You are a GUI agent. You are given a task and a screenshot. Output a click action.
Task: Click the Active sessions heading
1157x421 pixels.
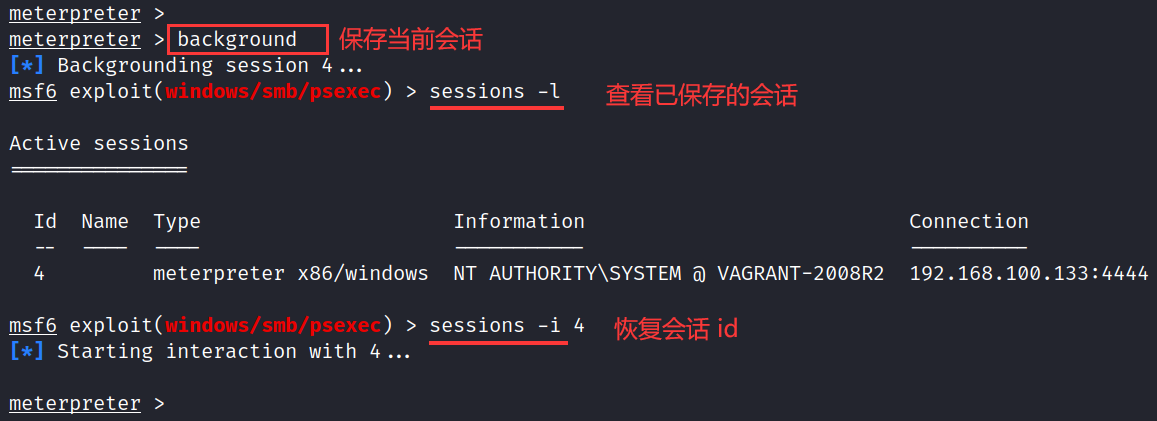coord(99,143)
